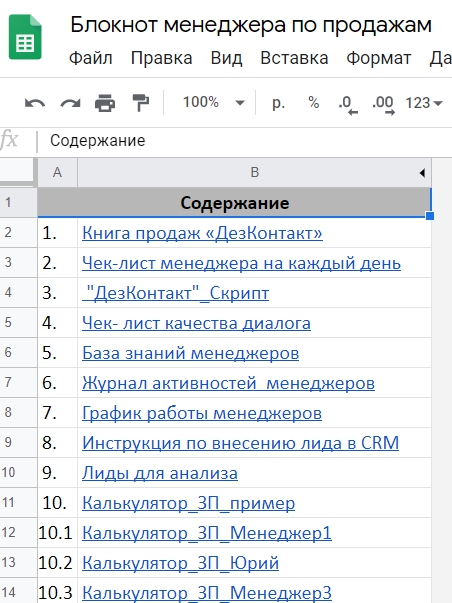Open link Калькулятор_ЗП_Юрий
The image size is (452, 603).
[180, 563]
